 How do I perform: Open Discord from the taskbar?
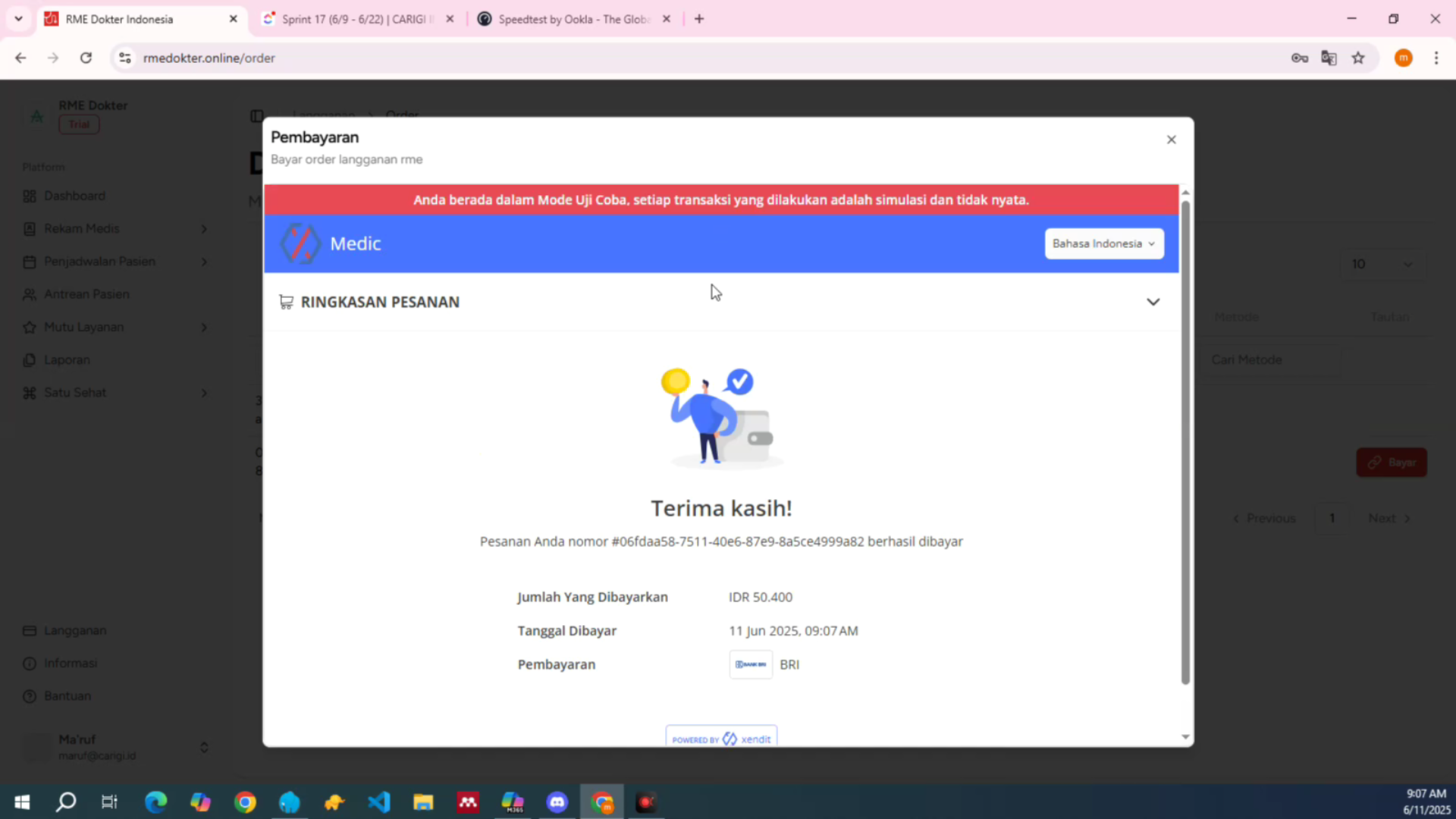coord(557,802)
